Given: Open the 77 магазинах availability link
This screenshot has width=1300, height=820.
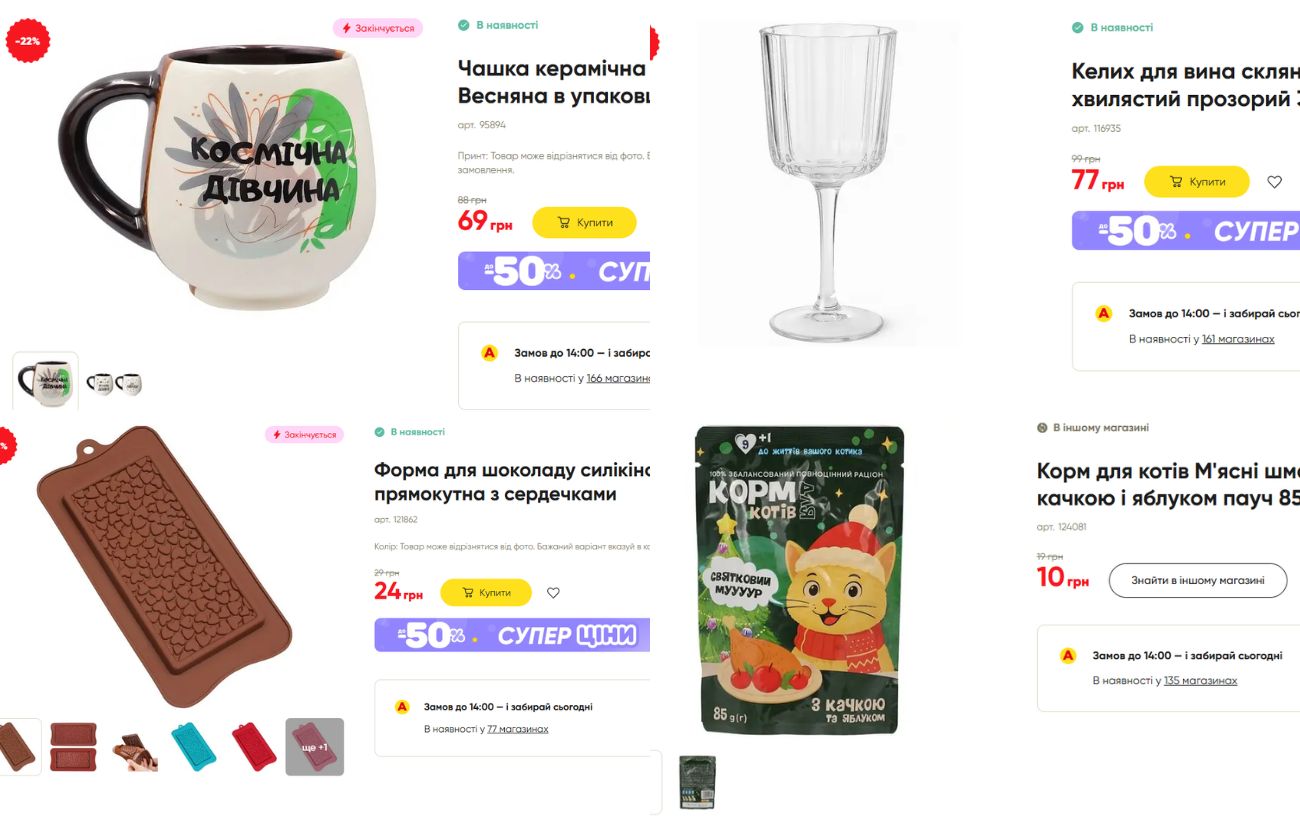Looking at the screenshot, I should pyautogui.click(x=517, y=729).
